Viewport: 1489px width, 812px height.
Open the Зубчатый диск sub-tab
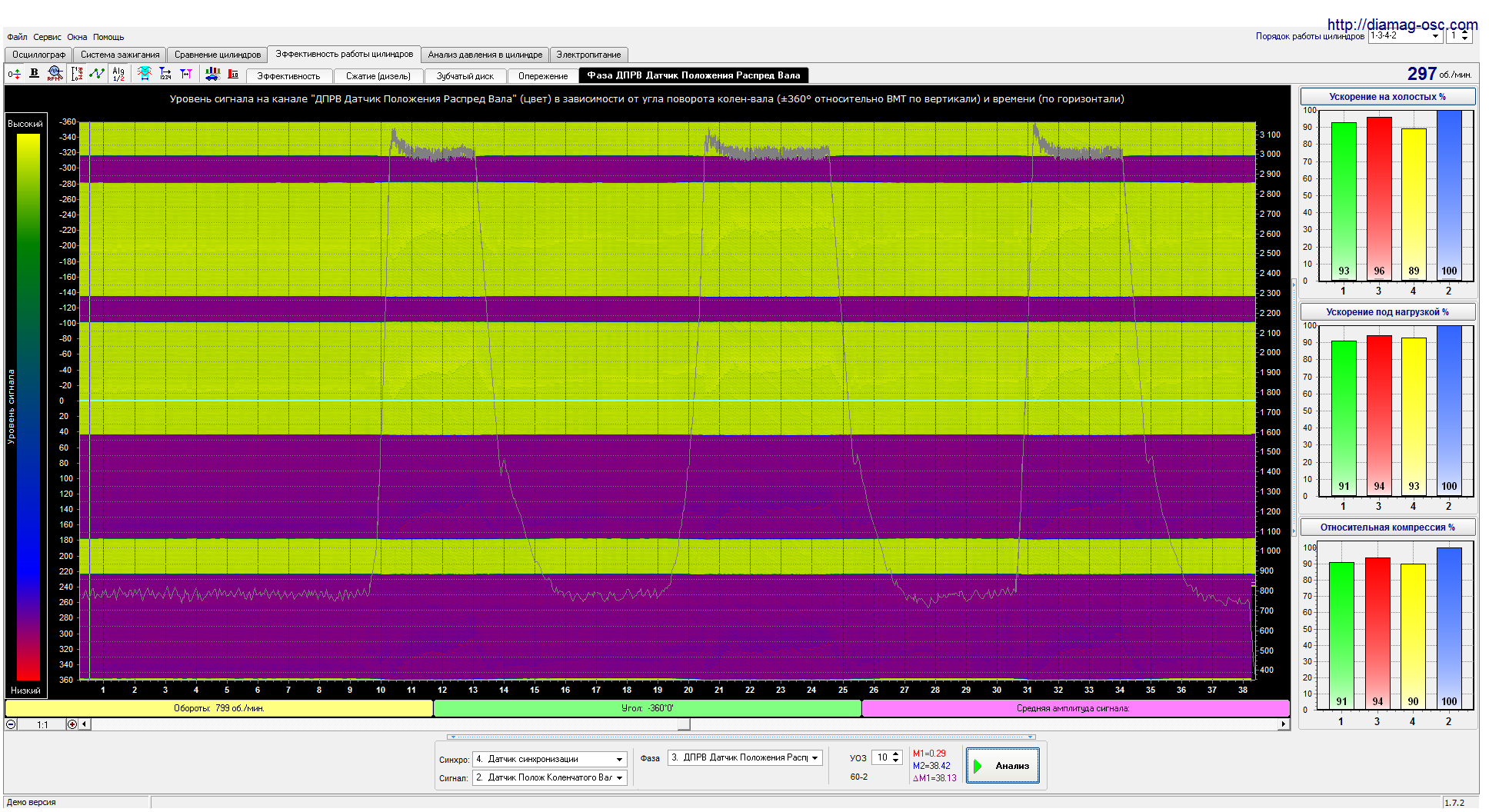click(x=465, y=76)
